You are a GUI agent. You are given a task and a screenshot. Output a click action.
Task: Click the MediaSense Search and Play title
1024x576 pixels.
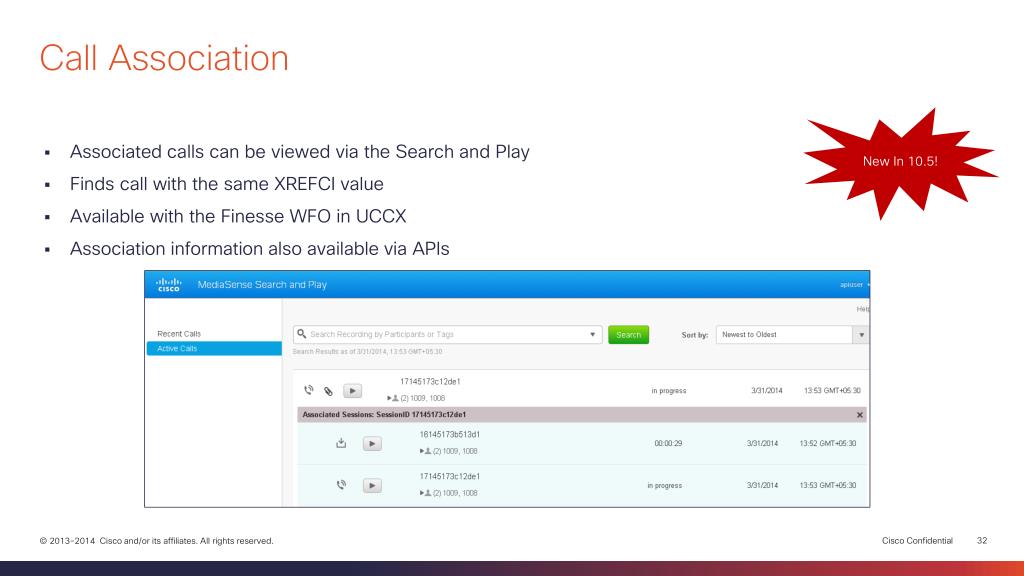pyautogui.click(x=262, y=285)
